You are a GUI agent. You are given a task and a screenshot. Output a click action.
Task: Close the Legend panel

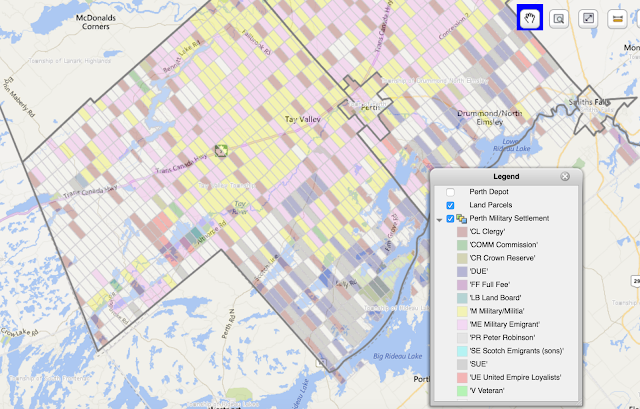coord(565,176)
